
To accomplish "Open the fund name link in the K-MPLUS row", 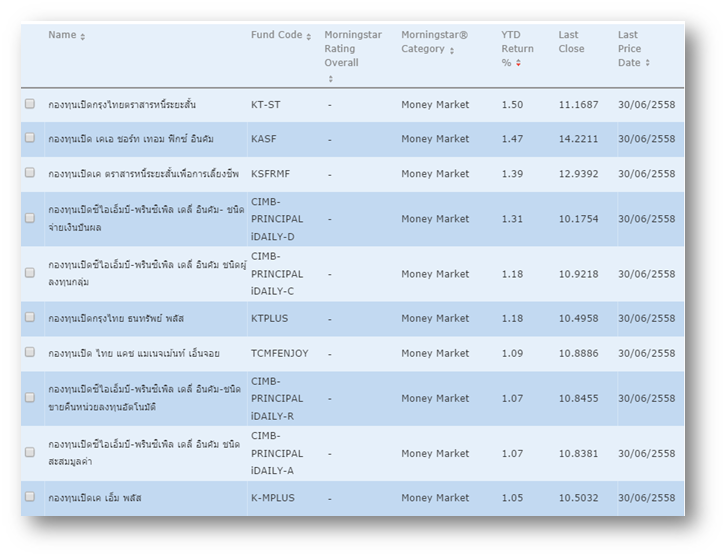I will [95, 498].
